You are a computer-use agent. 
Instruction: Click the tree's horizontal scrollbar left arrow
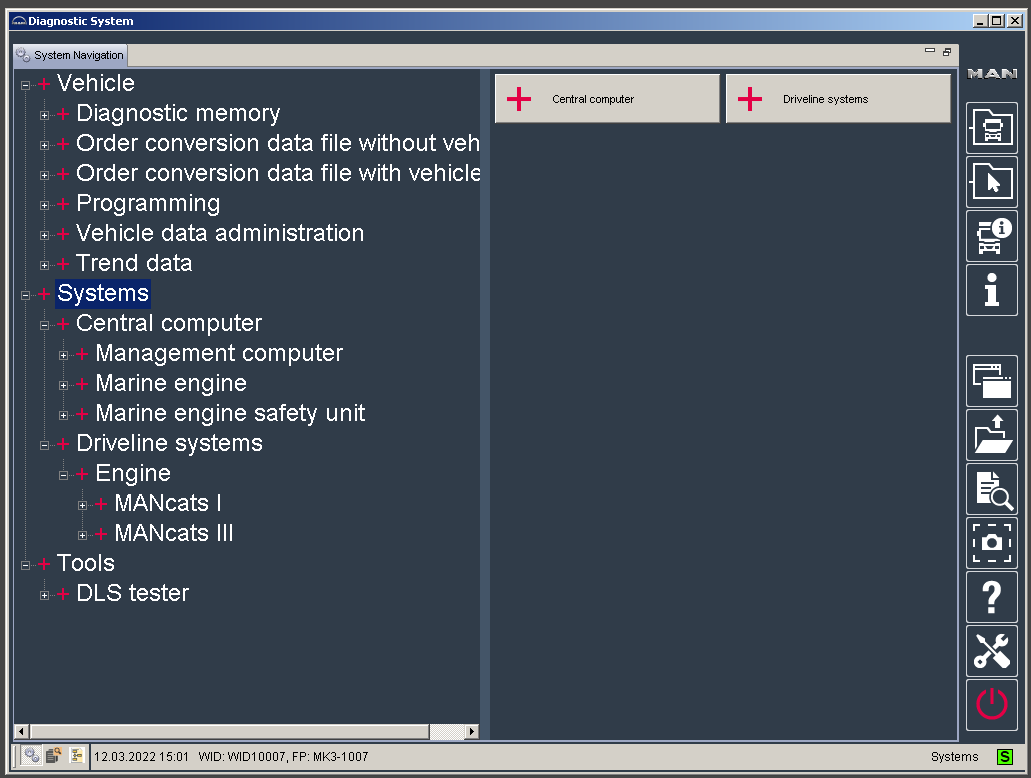[x=21, y=731]
